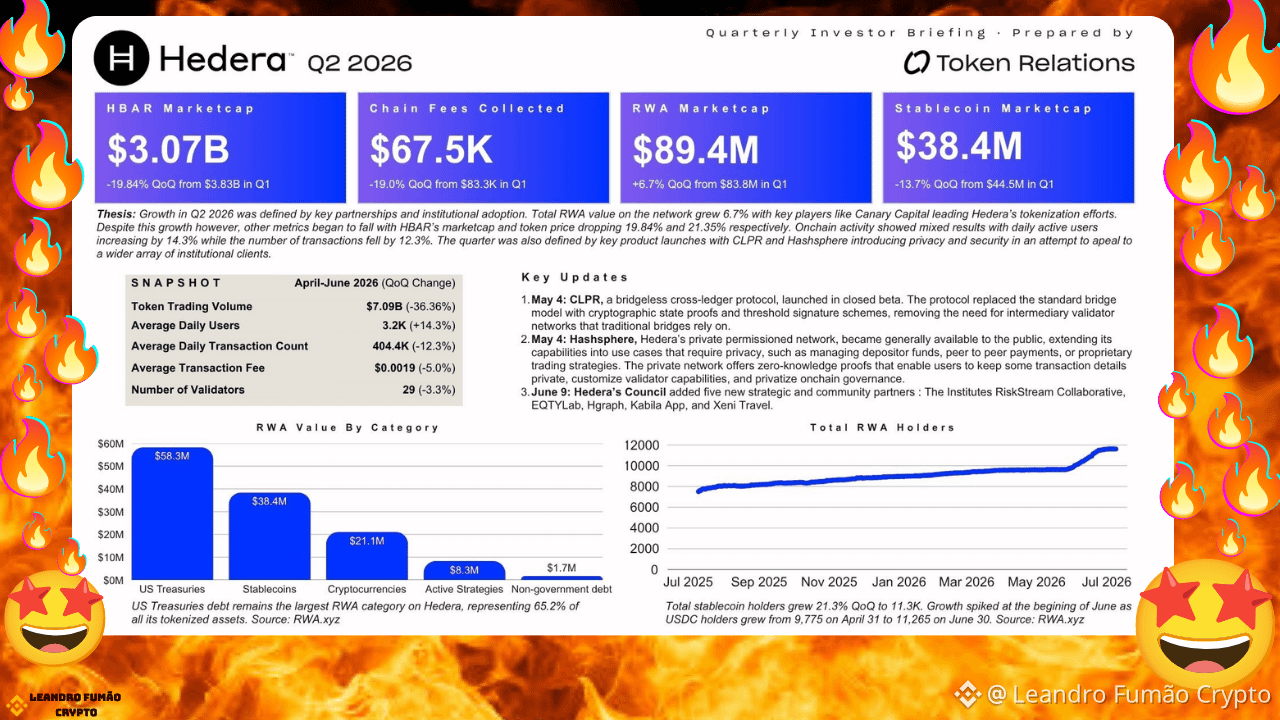Select the $3.07B HBAR marketcap value
Viewport: 1280px width, 720px height.
click(169, 149)
